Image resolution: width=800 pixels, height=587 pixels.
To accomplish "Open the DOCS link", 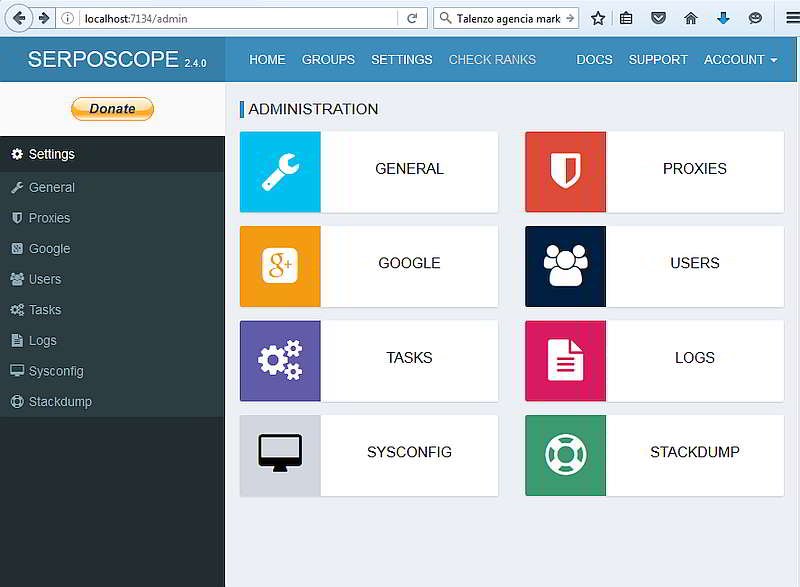I will point(594,60).
